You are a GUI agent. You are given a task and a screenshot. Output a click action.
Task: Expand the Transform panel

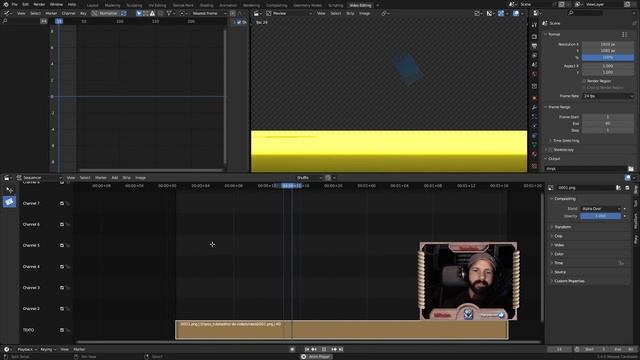point(562,227)
